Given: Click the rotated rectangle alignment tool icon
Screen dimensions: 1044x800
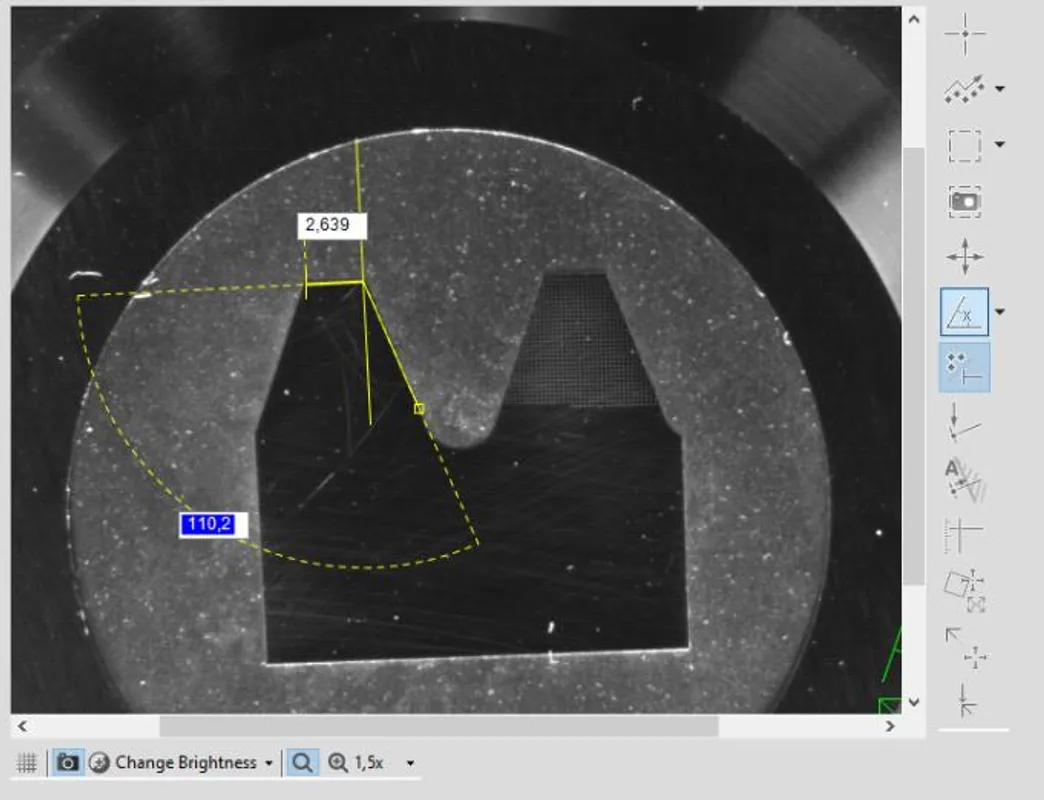Looking at the screenshot, I should 965,590.
